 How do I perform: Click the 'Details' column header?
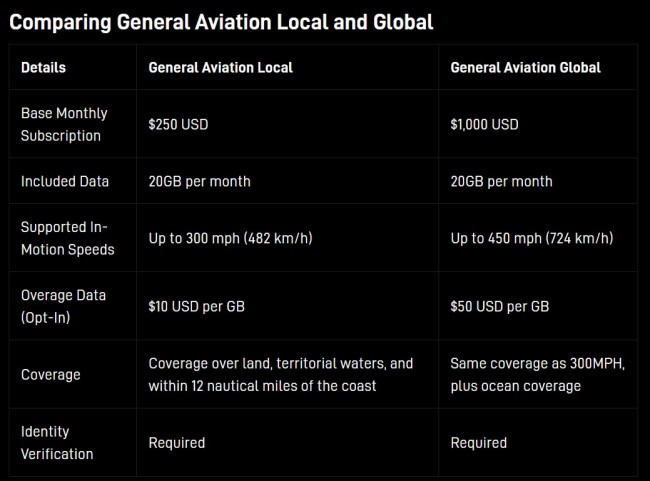(43, 68)
